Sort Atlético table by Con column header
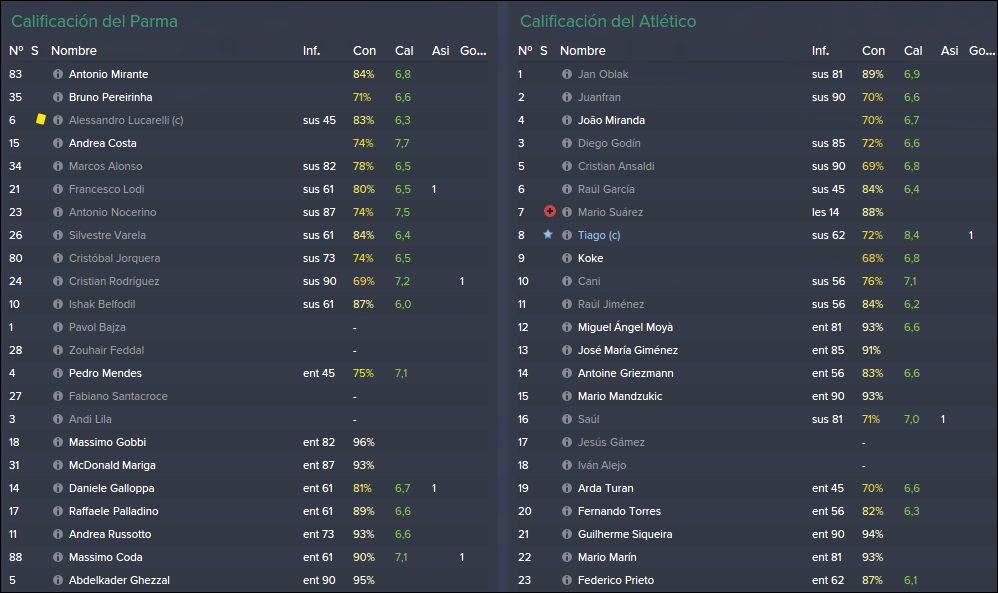 tap(873, 51)
